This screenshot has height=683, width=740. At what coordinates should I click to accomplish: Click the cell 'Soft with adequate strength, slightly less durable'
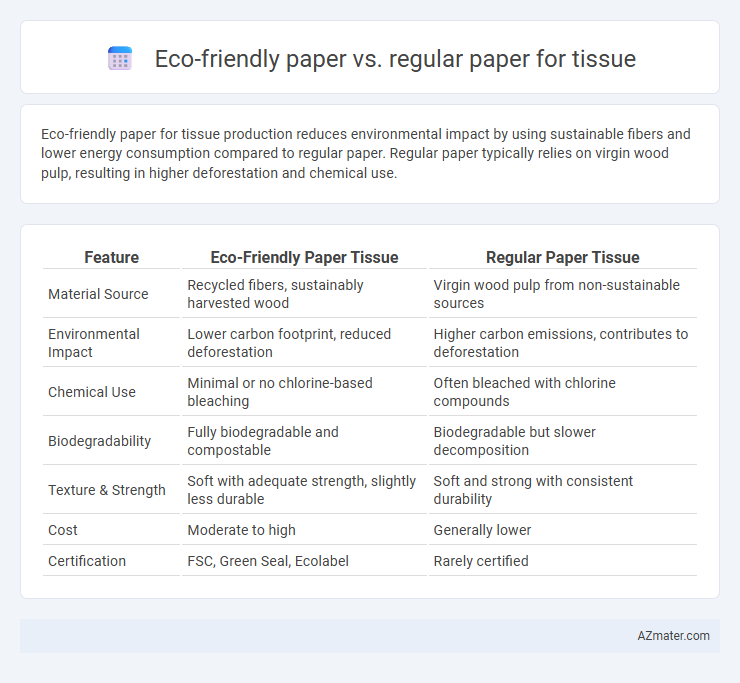tap(304, 490)
